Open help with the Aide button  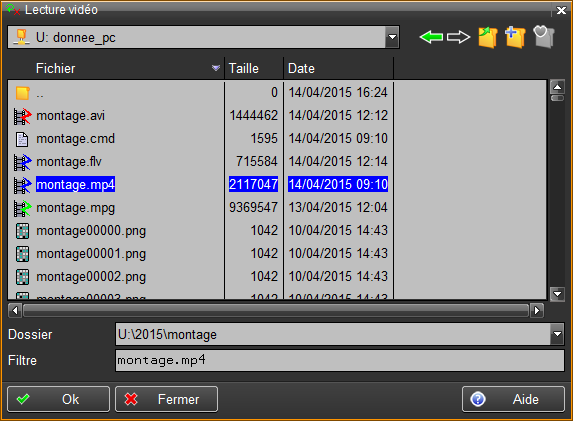[513, 399]
